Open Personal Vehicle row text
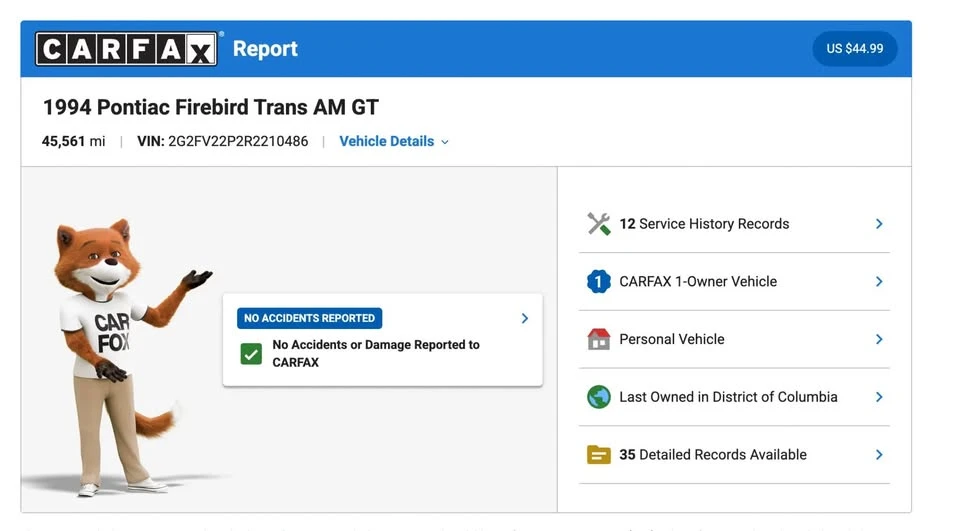The height and width of the screenshot is (531, 960). click(x=672, y=339)
